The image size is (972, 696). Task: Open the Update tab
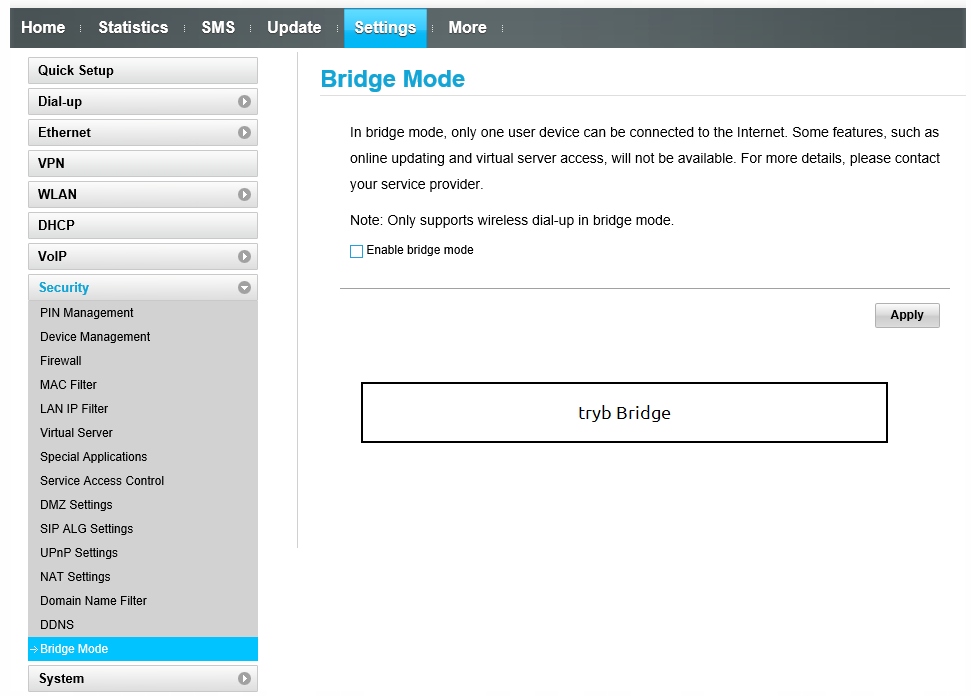[x=294, y=28]
